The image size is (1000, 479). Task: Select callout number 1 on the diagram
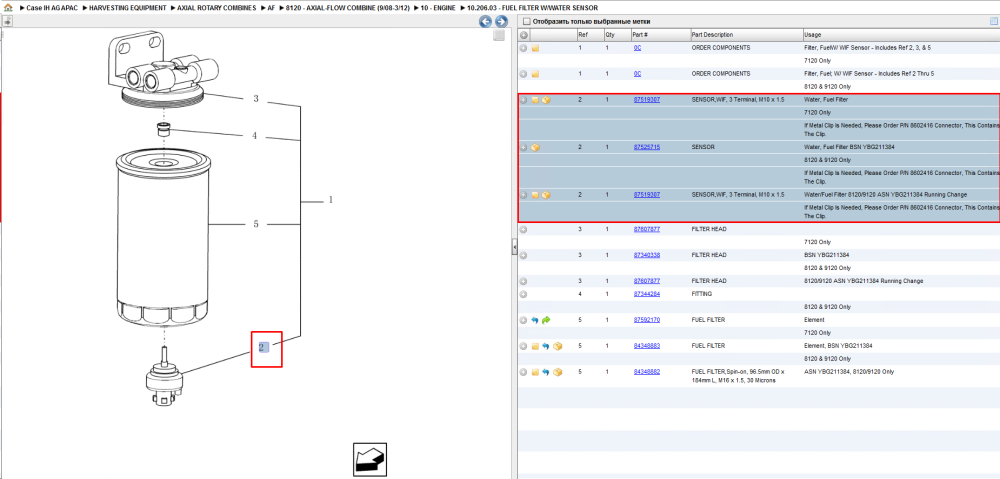click(330, 200)
